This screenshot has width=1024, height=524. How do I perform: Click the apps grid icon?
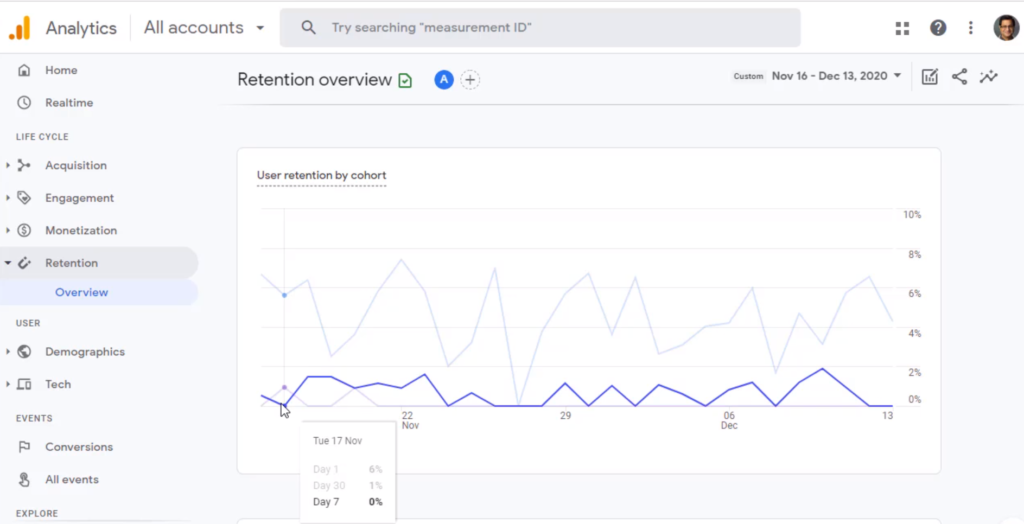click(902, 28)
